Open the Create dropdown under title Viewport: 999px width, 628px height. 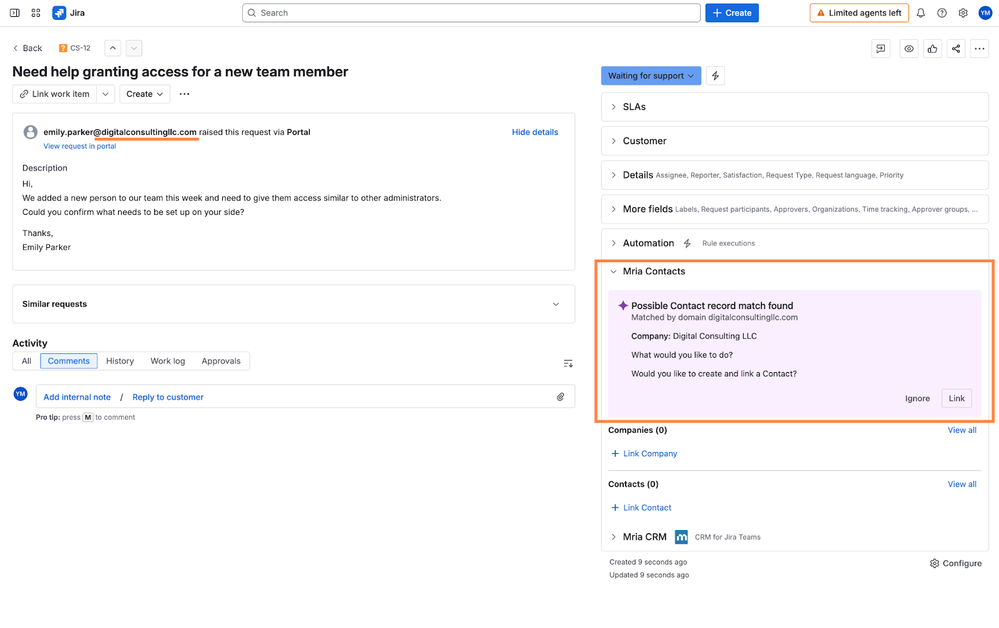pyautogui.click(x=145, y=94)
